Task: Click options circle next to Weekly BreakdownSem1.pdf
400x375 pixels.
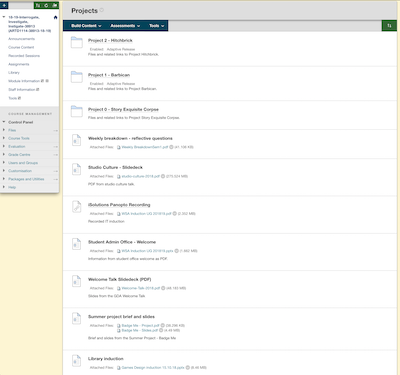Action: tap(171, 147)
